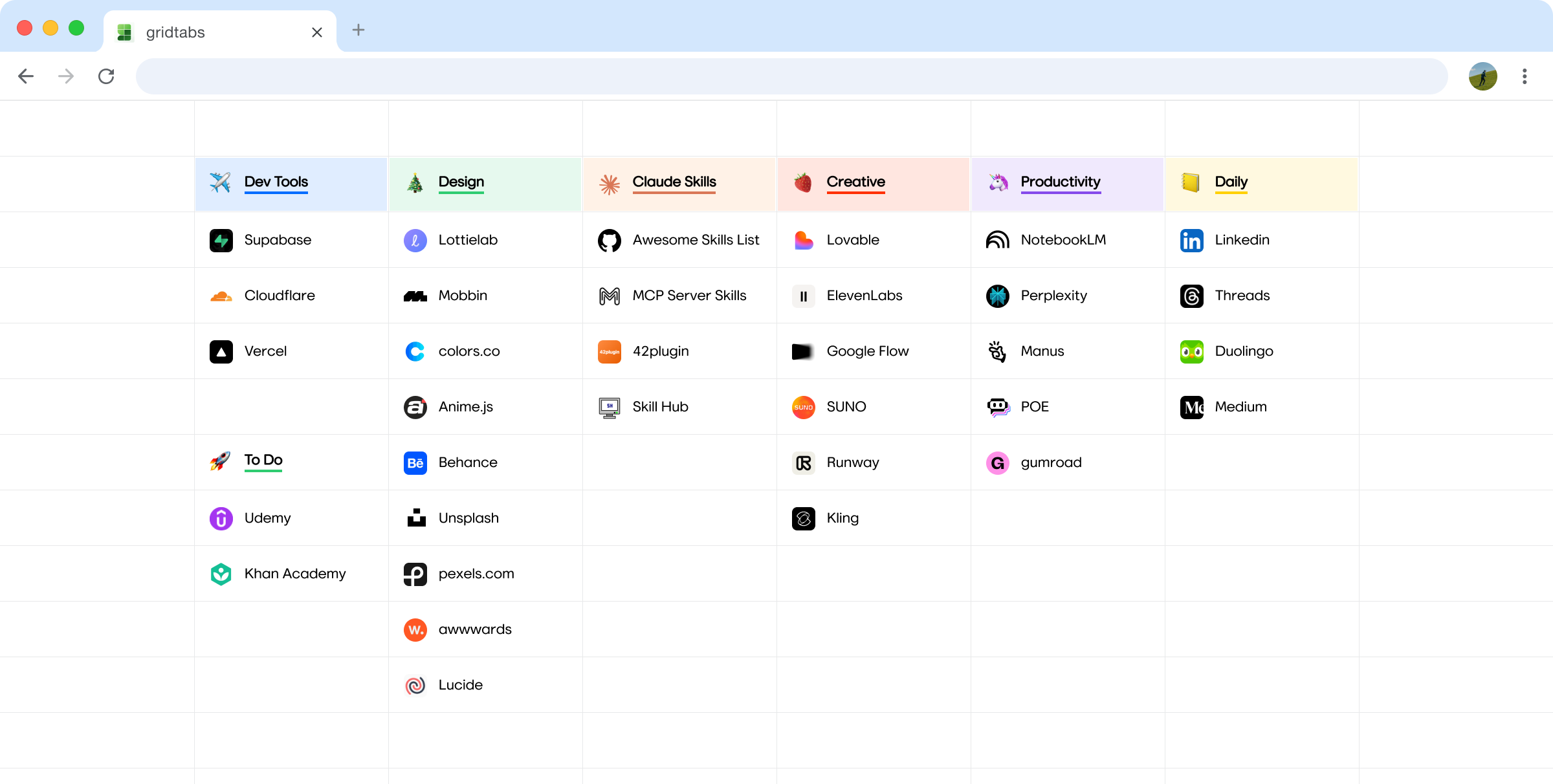Click the NotebookLM arc icon

tap(998, 241)
